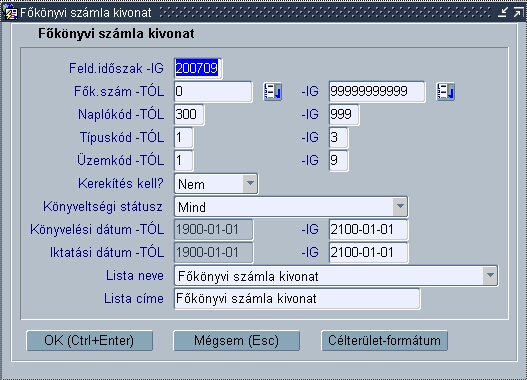Open the Kerekítés kell? dropdown
The width and height of the screenshot is (527, 380).
point(250,184)
